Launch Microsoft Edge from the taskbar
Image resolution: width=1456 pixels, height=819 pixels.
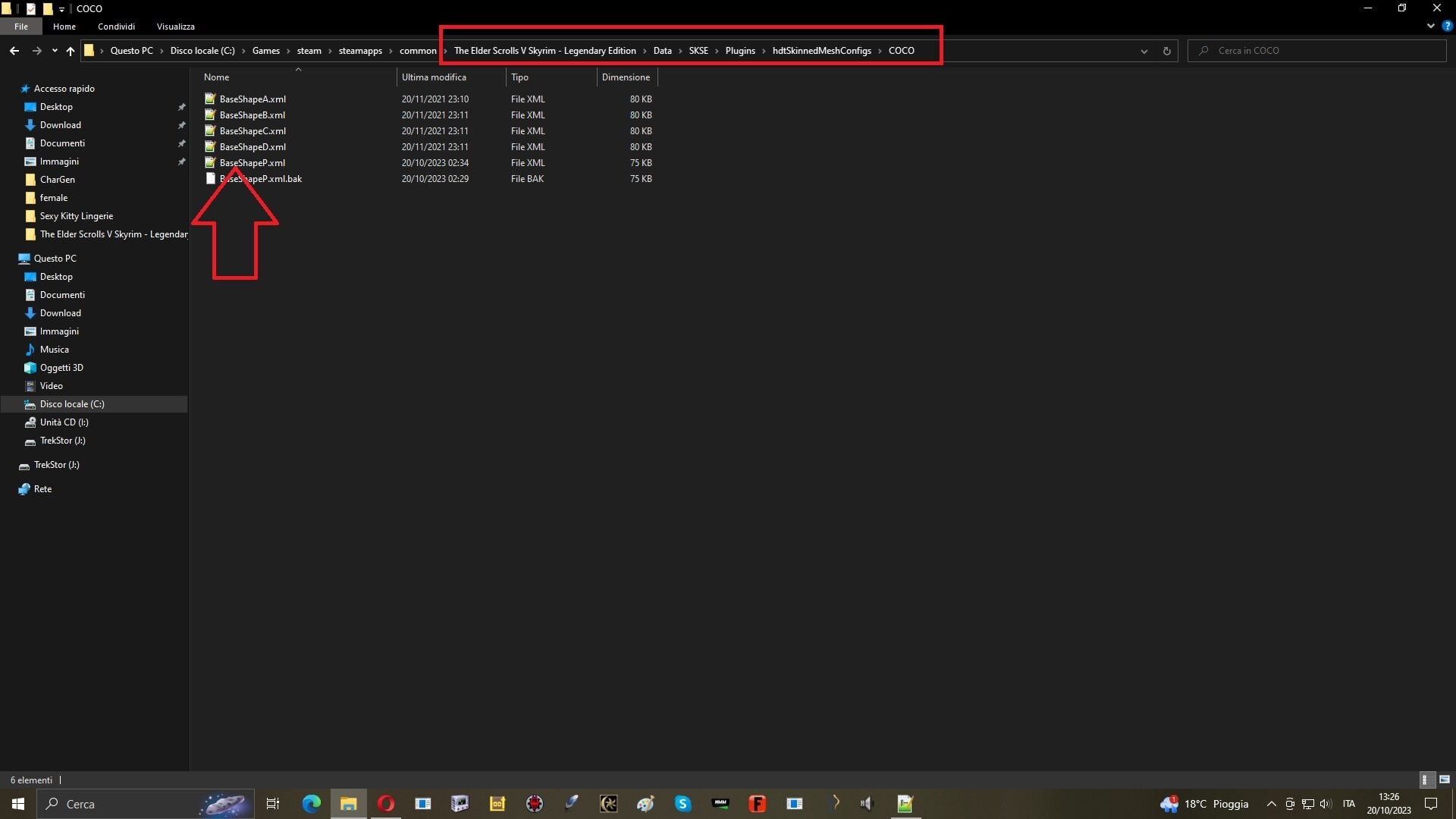pyautogui.click(x=311, y=804)
